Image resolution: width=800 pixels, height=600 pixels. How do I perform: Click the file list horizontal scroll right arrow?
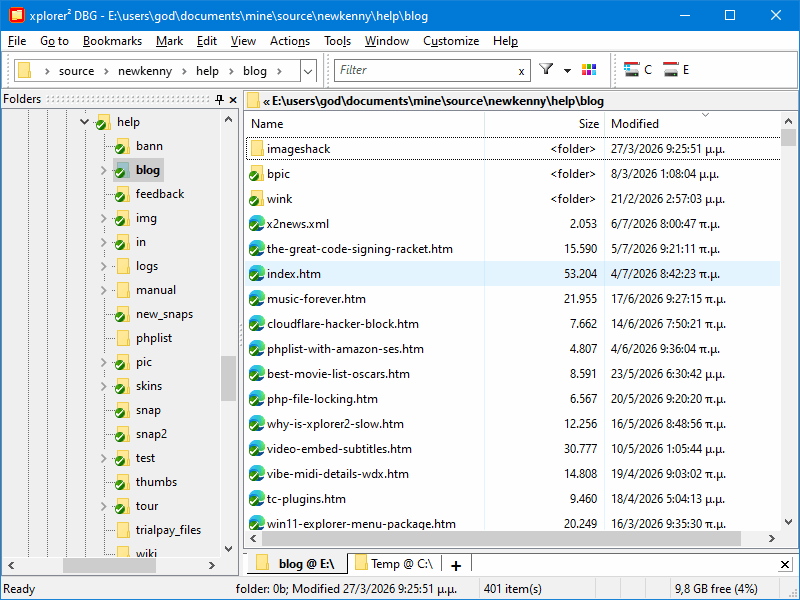pos(771,538)
